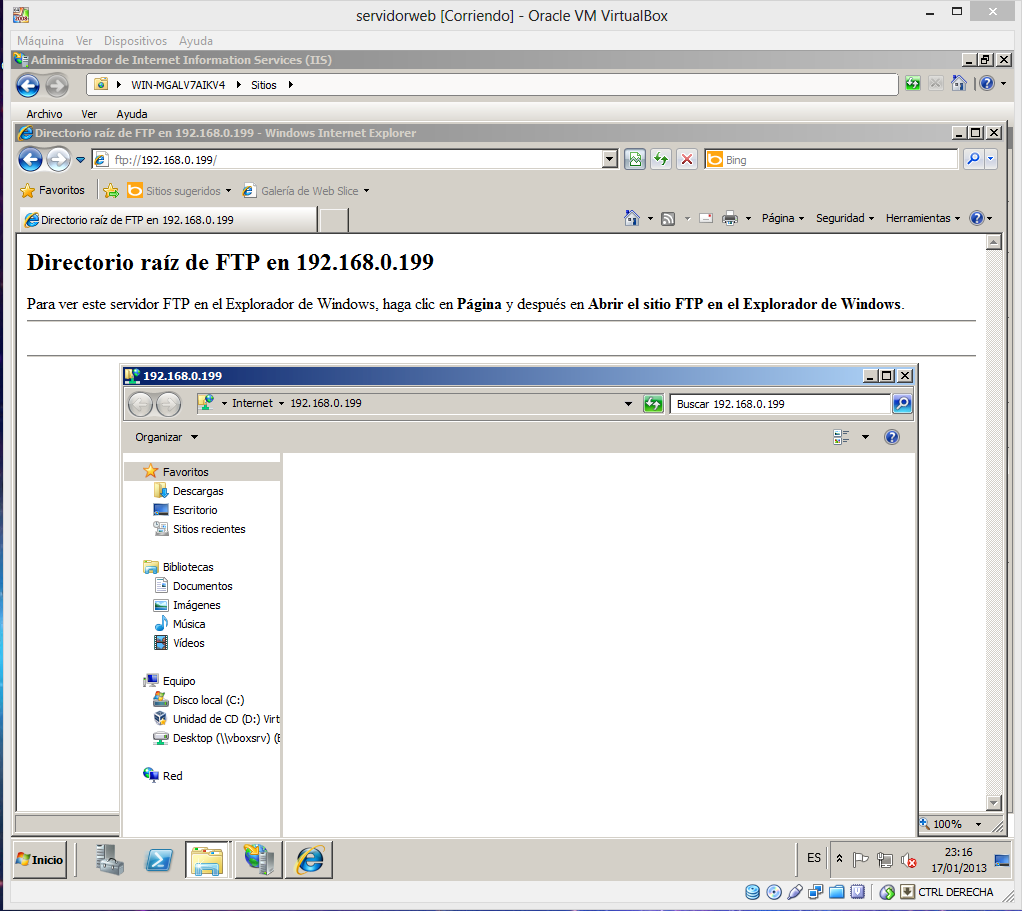Select Disco local (C:) in navigation pane

(209, 700)
